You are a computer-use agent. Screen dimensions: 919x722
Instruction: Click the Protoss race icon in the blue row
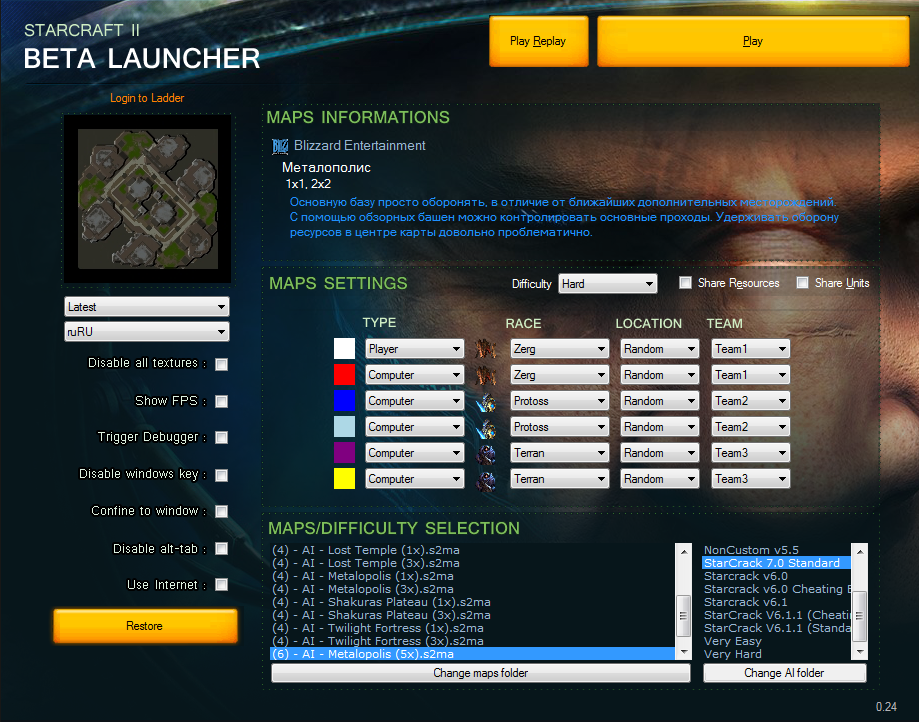pyautogui.click(x=485, y=401)
